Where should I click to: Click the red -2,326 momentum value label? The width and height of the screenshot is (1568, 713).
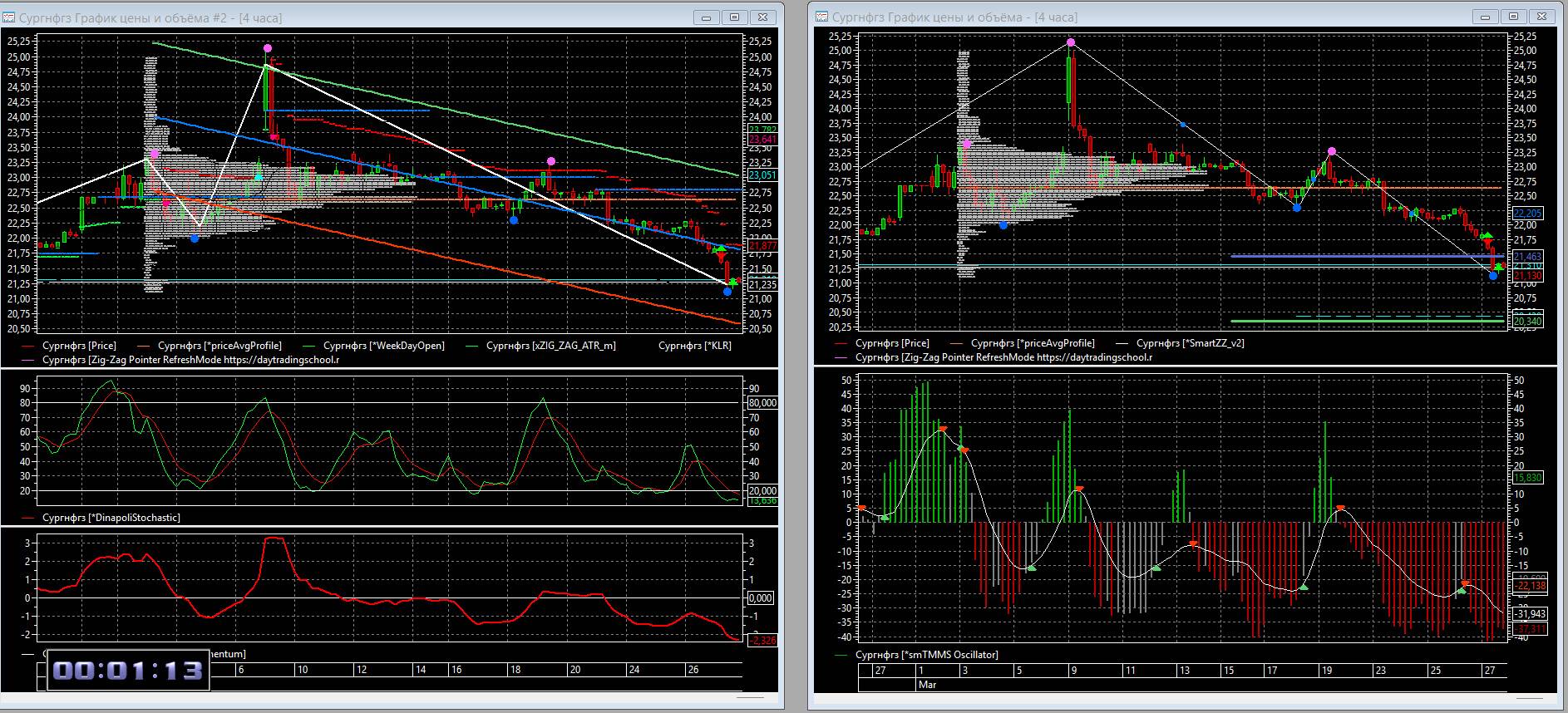762,640
